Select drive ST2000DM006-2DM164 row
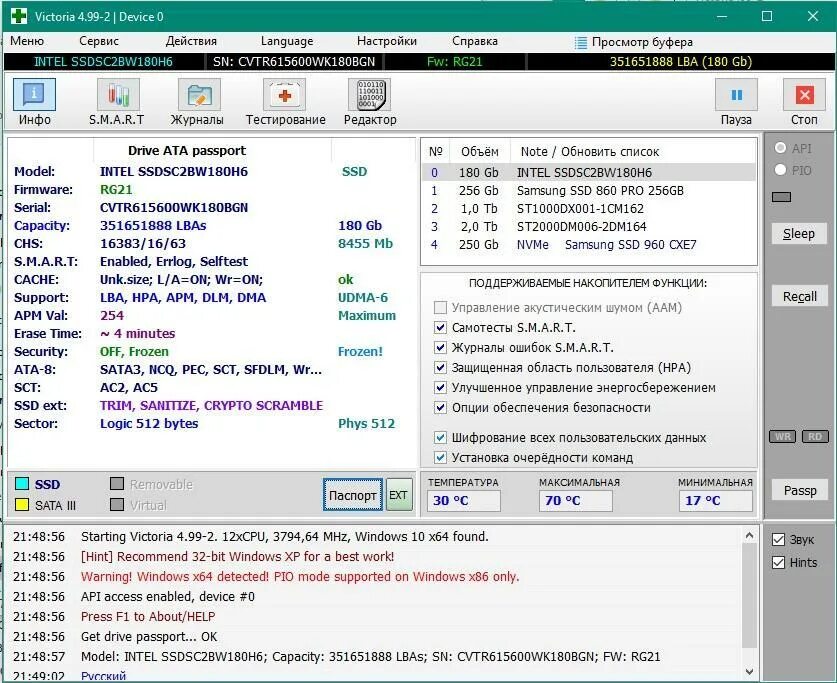This screenshot has width=837, height=683. point(589,227)
